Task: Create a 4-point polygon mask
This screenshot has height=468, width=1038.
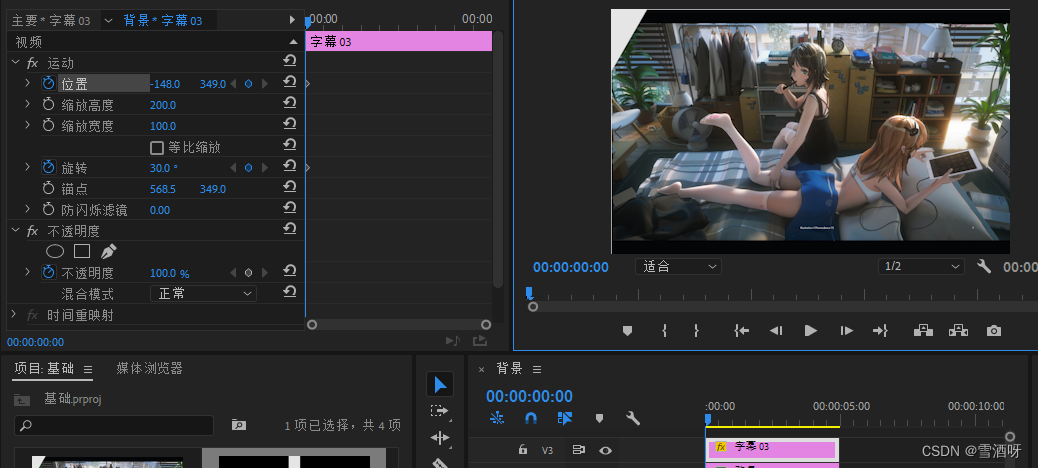Action: (x=81, y=252)
